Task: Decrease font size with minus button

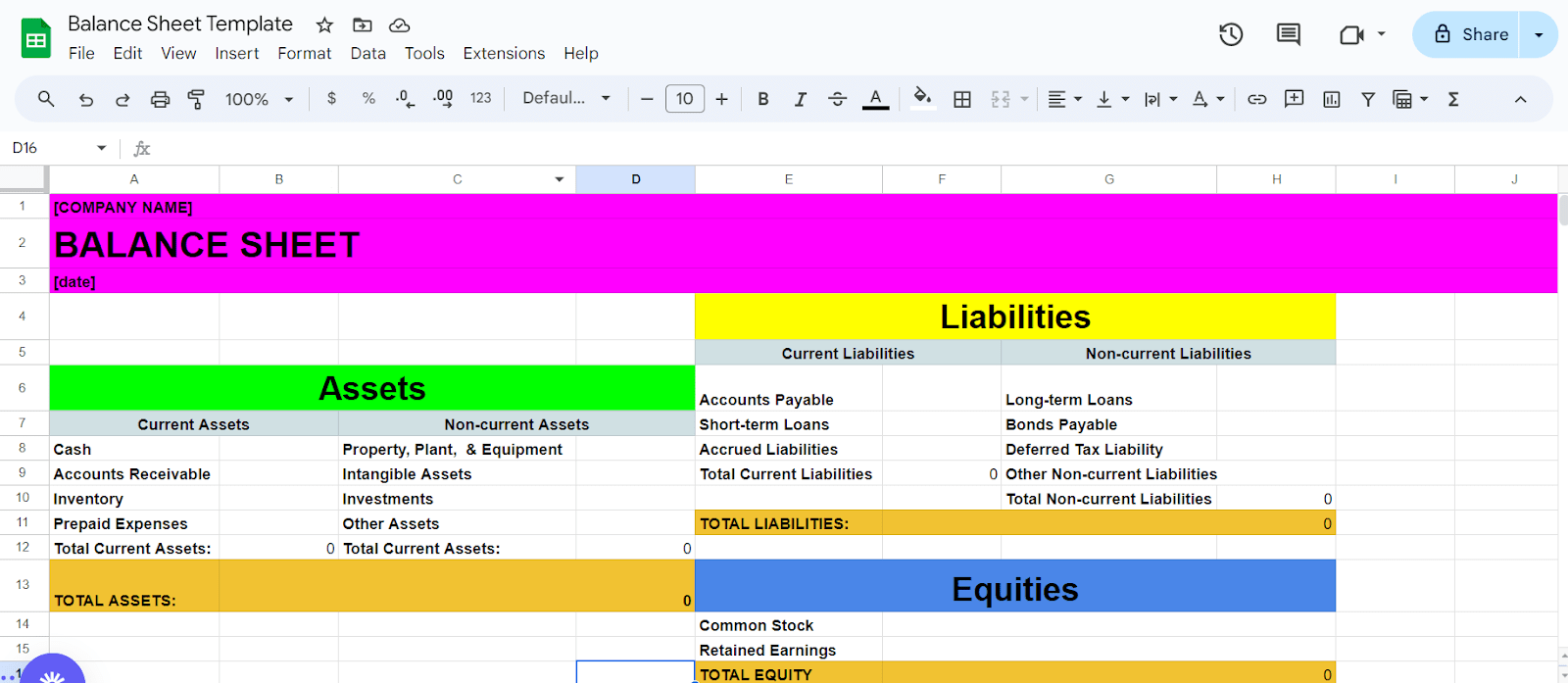Action: [x=647, y=99]
